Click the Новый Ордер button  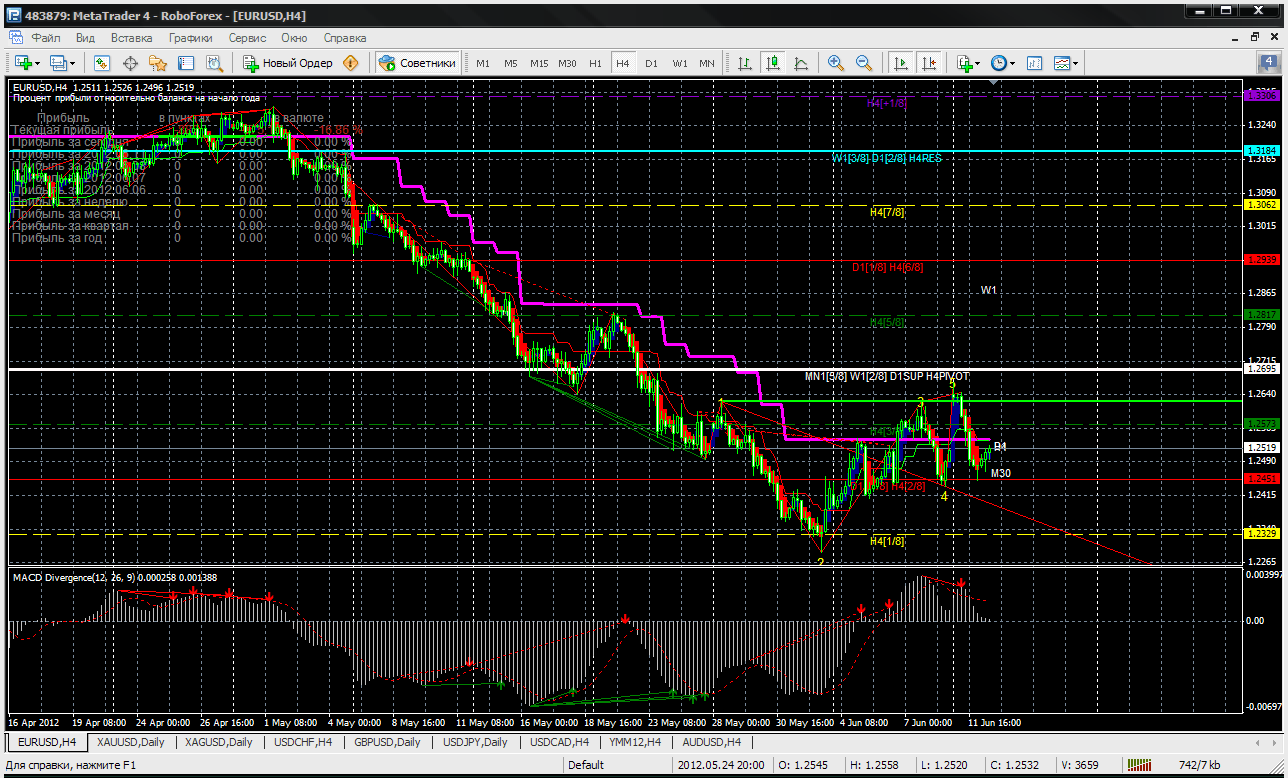[x=288, y=63]
